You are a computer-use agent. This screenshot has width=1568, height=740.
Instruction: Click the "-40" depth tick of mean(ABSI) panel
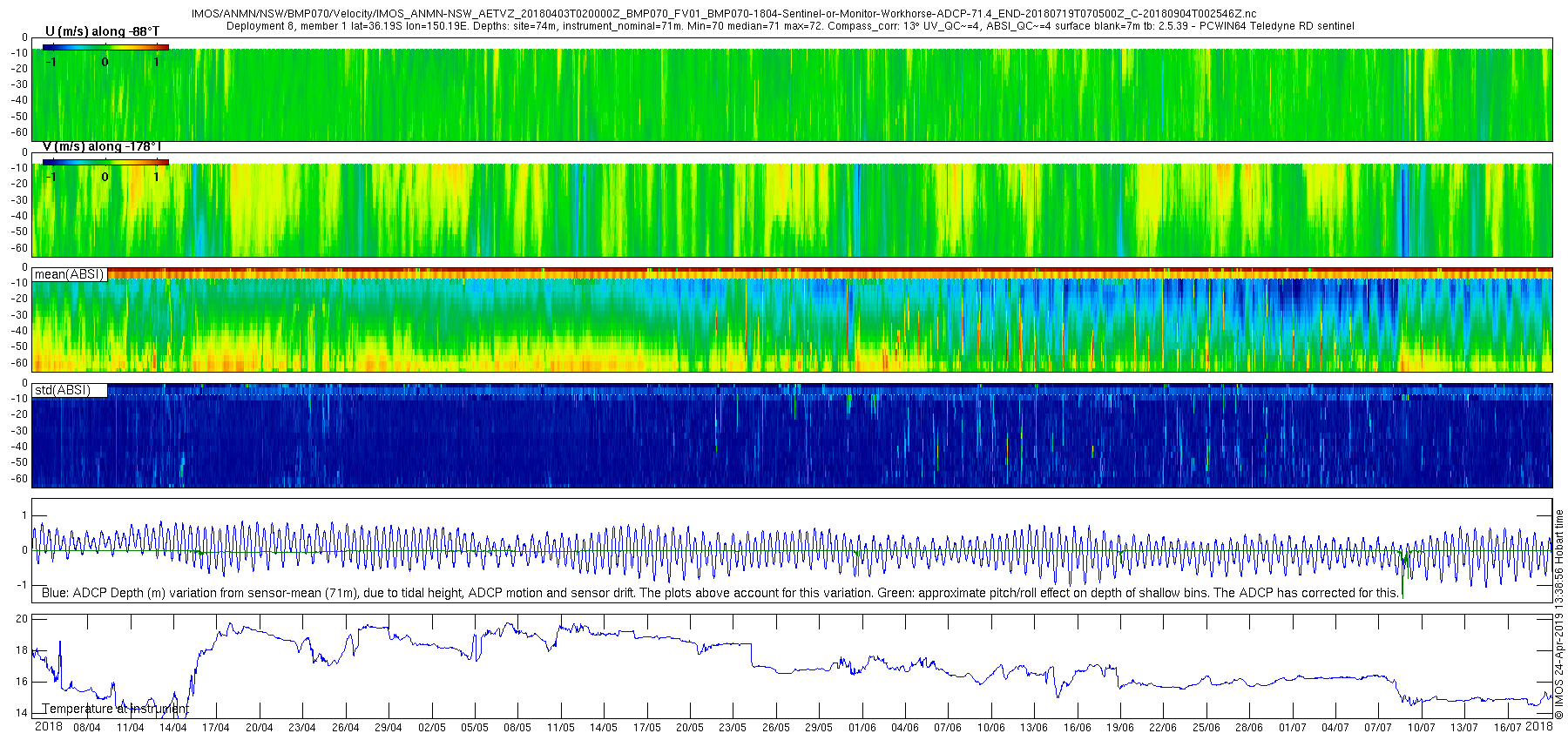pyautogui.click(x=19, y=331)
